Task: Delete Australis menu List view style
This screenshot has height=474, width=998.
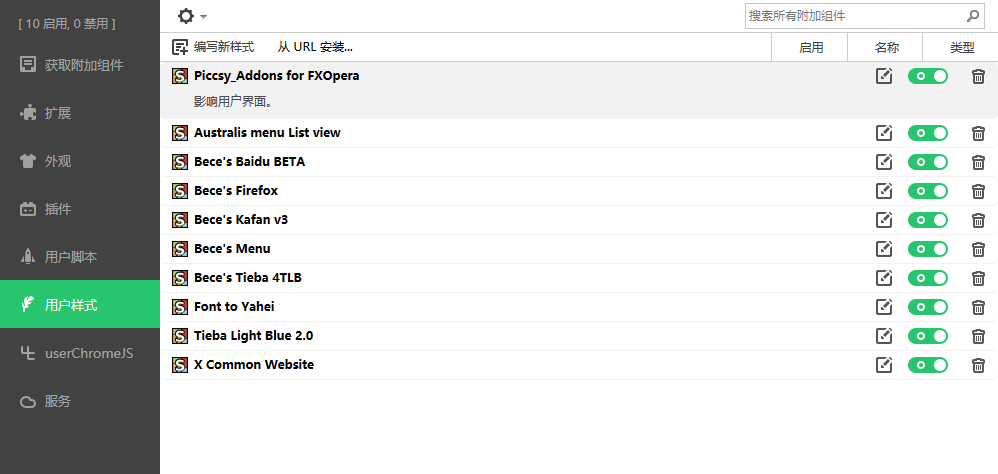Action: 978,133
